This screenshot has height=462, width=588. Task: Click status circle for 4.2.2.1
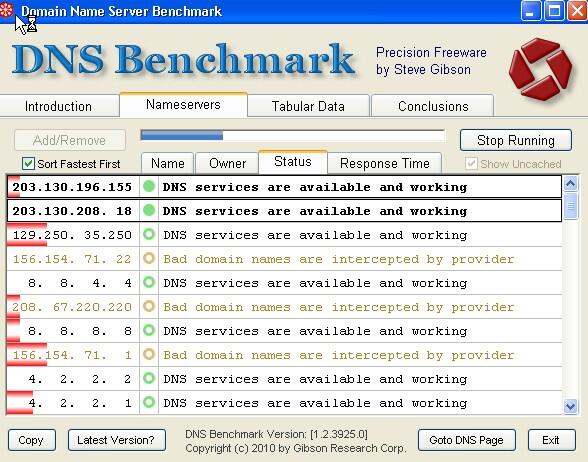(x=149, y=402)
